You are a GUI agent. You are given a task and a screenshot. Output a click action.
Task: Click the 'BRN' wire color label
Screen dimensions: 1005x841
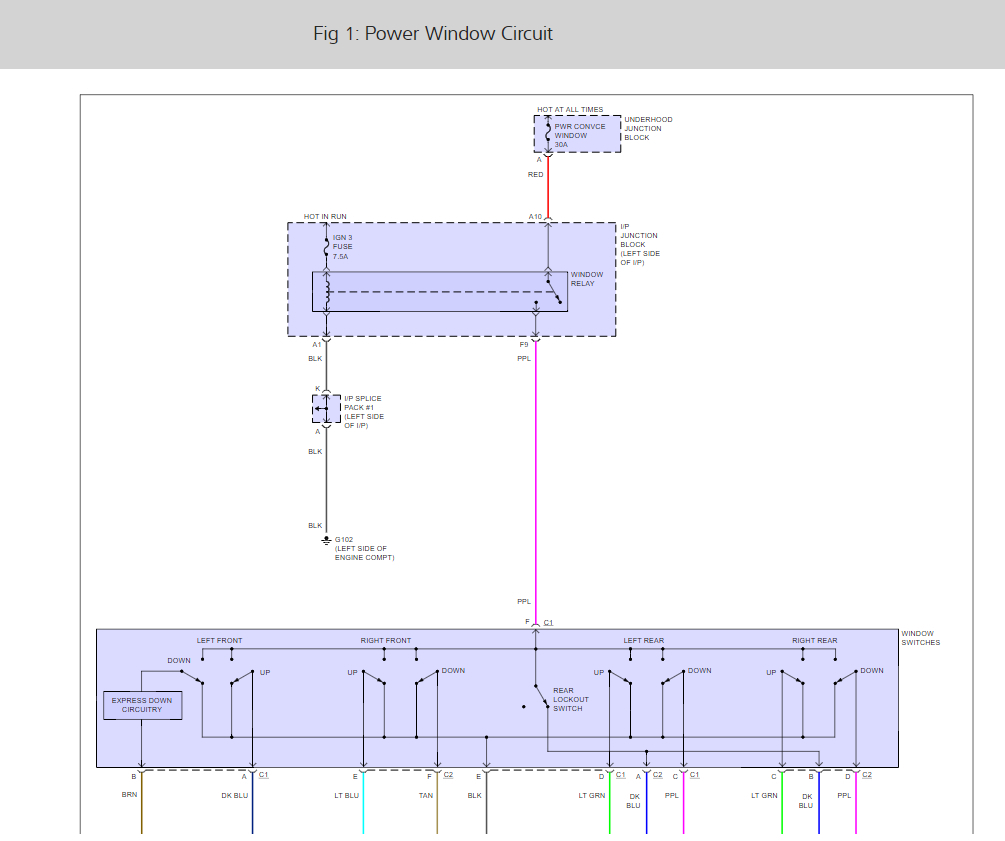tap(129, 794)
